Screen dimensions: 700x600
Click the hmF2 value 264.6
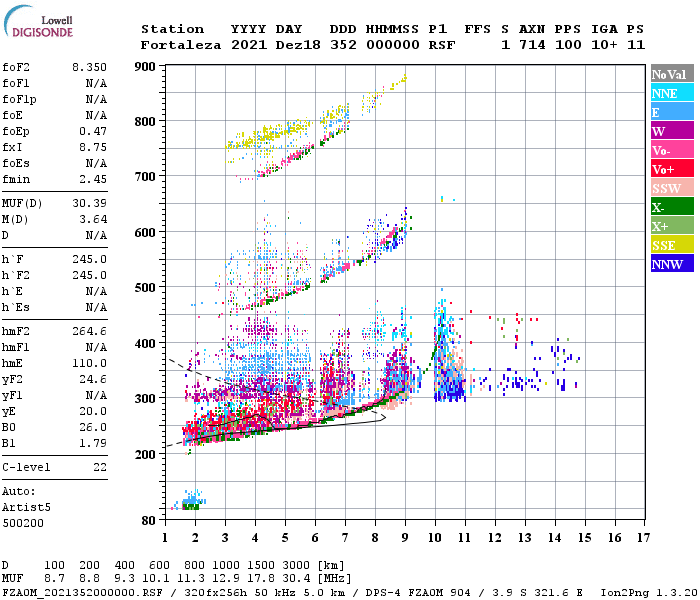pyautogui.click(x=89, y=331)
